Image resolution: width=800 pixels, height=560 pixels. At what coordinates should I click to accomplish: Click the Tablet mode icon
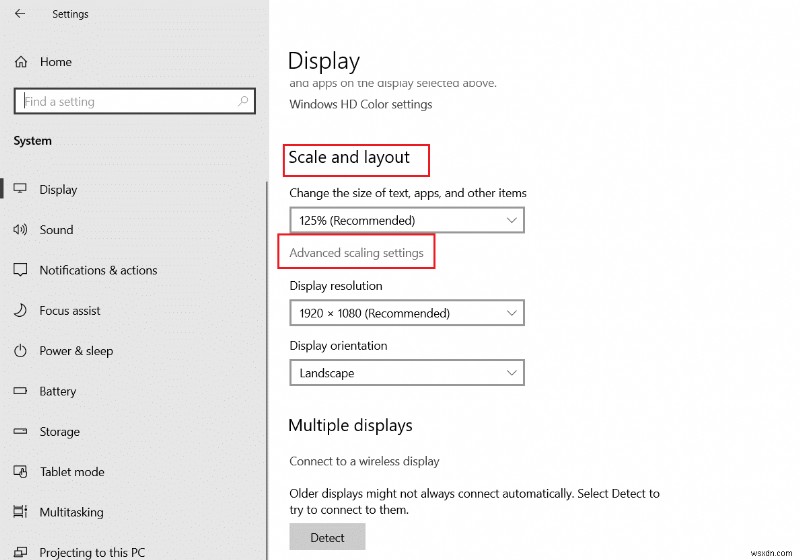pos(20,472)
